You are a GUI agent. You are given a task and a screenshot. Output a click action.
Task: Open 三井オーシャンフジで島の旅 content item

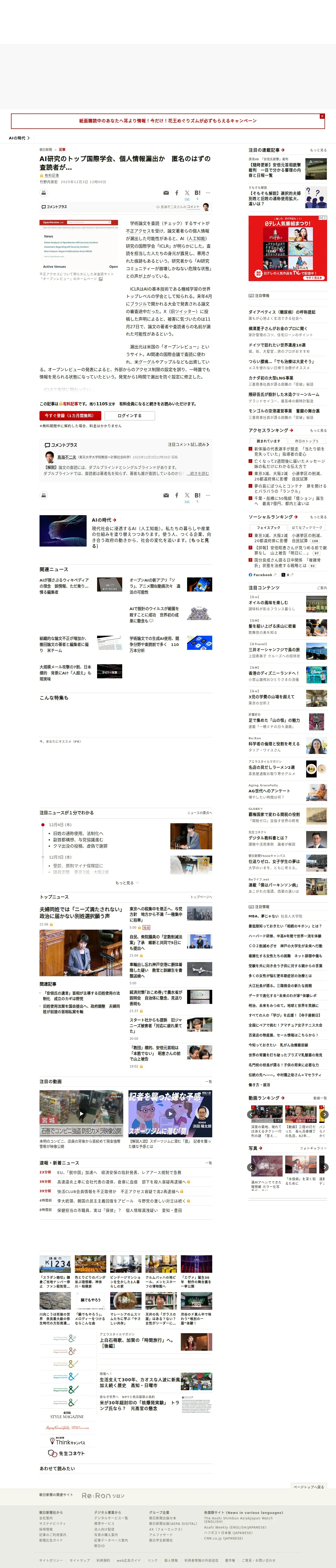[x=274, y=650]
